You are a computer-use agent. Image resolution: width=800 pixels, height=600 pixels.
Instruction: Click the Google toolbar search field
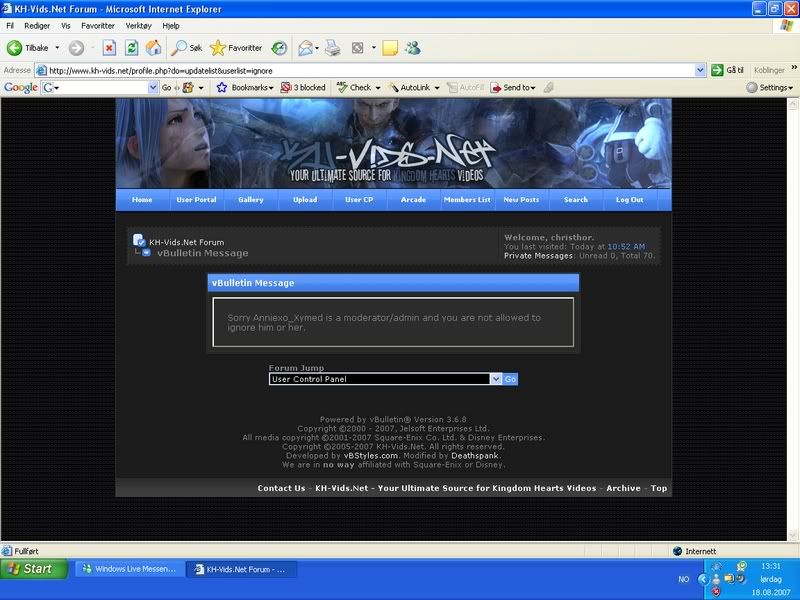101,88
